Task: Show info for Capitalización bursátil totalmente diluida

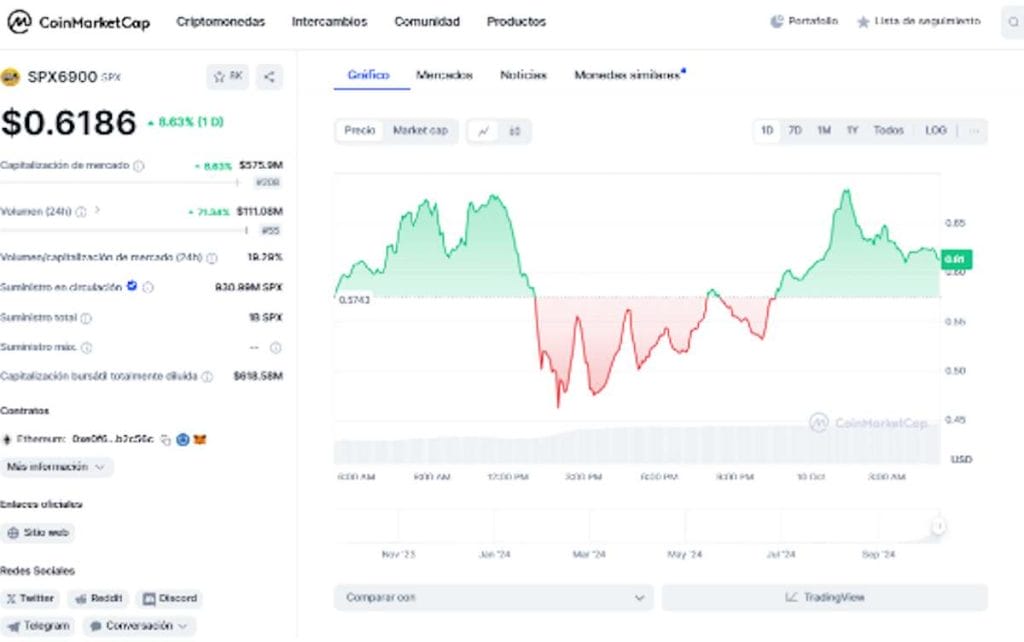Action: [x=207, y=376]
